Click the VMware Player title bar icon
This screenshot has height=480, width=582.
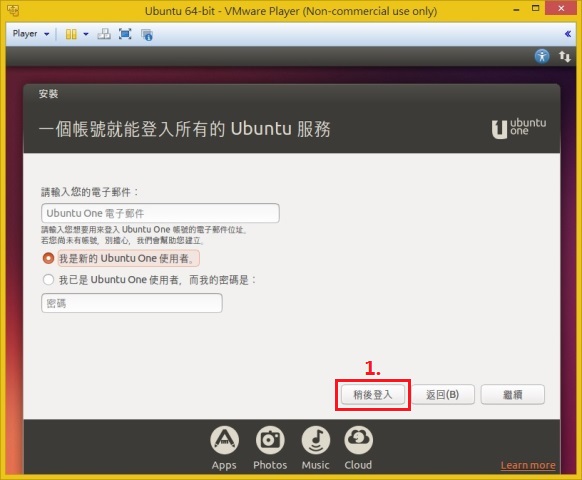[13, 10]
